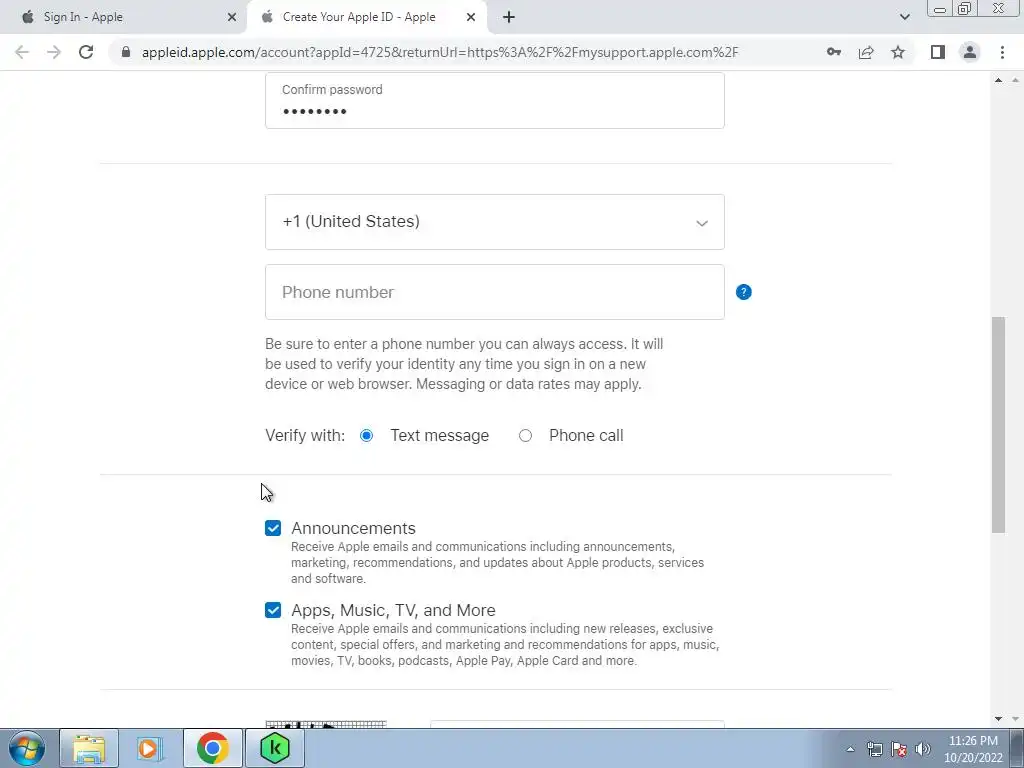Open Action Center flag icon
Viewport: 1024px width, 768px height.
coord(899,749)
